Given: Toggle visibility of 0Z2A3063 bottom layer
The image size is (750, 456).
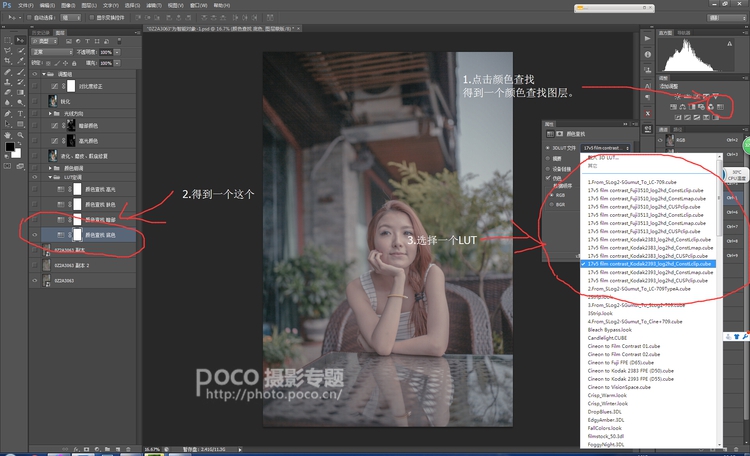Looking at the screenshot, I should [x=34, y=281].
